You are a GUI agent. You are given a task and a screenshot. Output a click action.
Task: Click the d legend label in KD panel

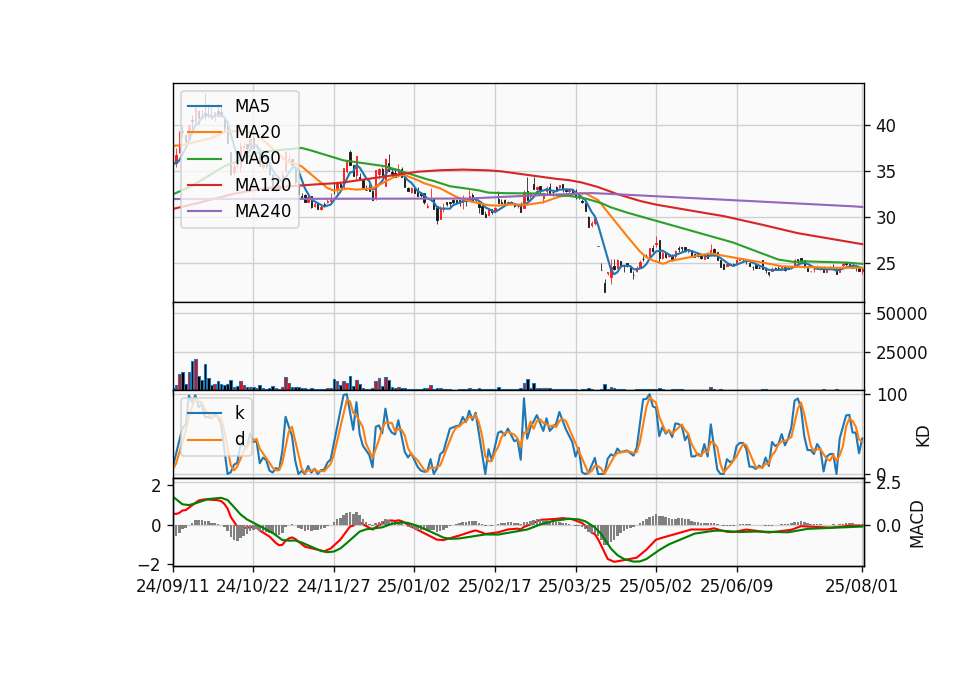point(240,439)
